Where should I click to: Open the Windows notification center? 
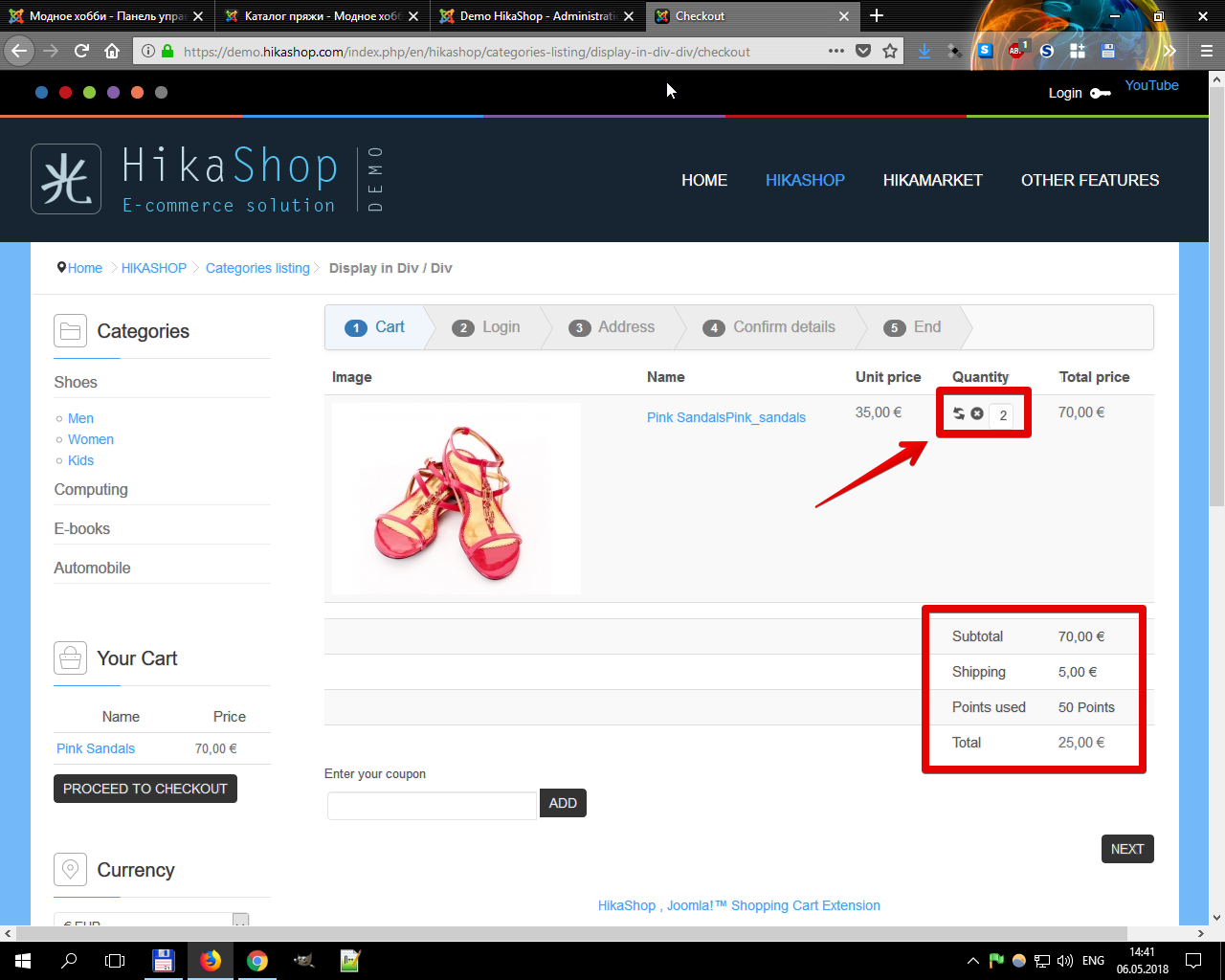coord(1193,961)
